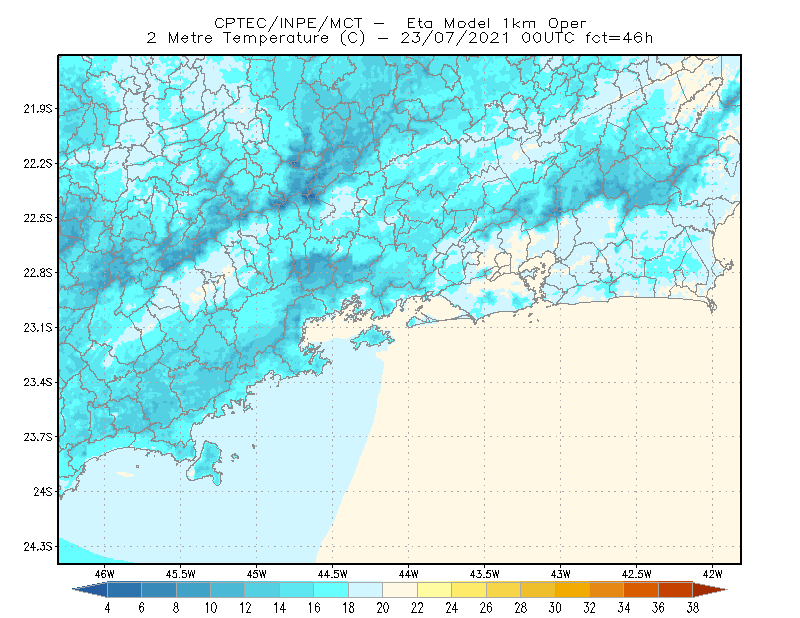Click the "22.5S" latitude label

(x=37, y=218)
